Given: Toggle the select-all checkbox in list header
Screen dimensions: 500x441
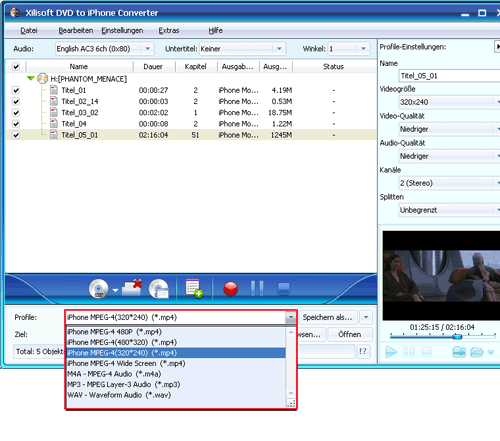Looking at the screenshot, I should (x=16, y=67).
